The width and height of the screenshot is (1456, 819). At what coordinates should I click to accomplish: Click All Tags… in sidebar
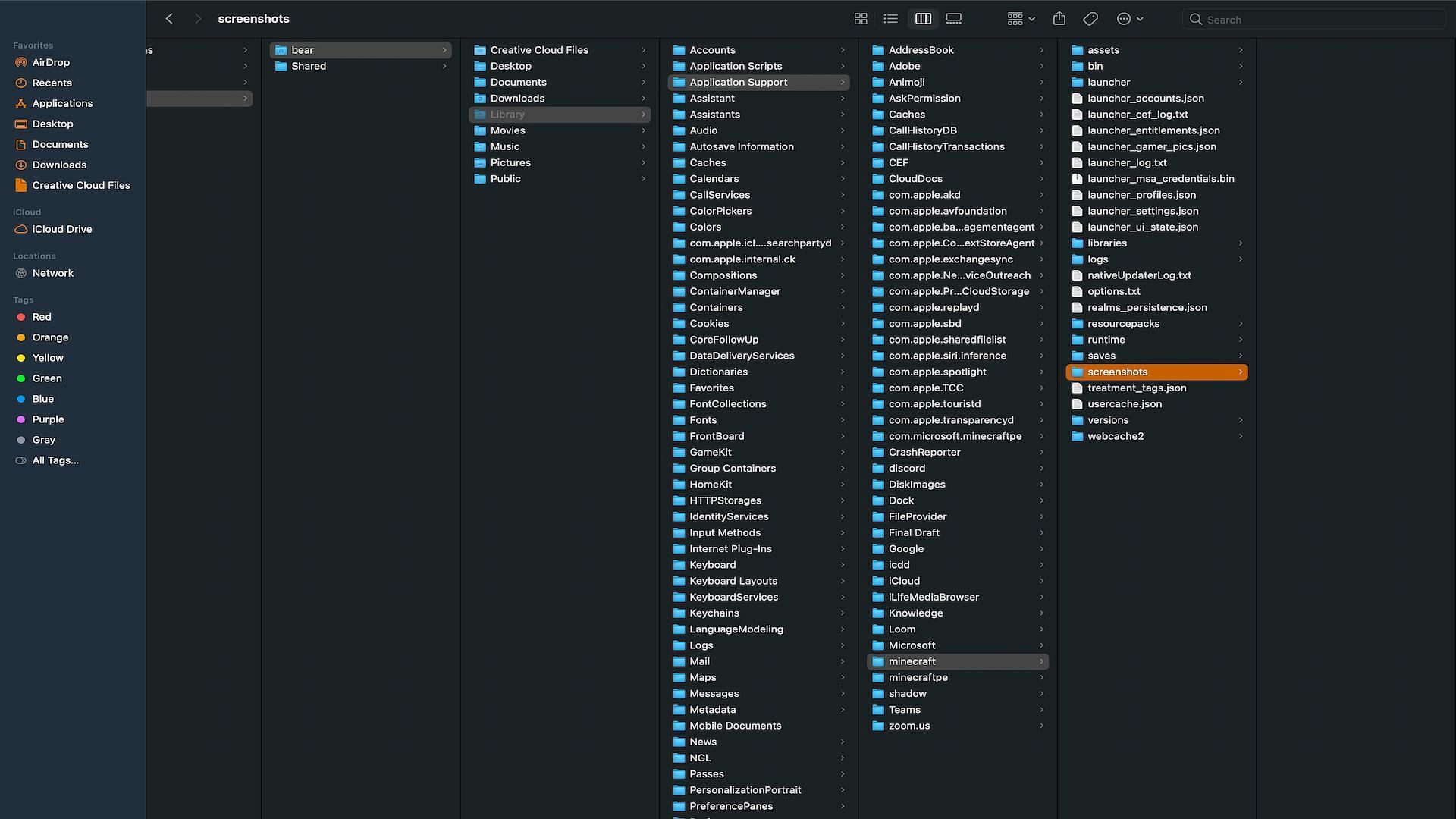pyautogui.click(x=55, y=460)
